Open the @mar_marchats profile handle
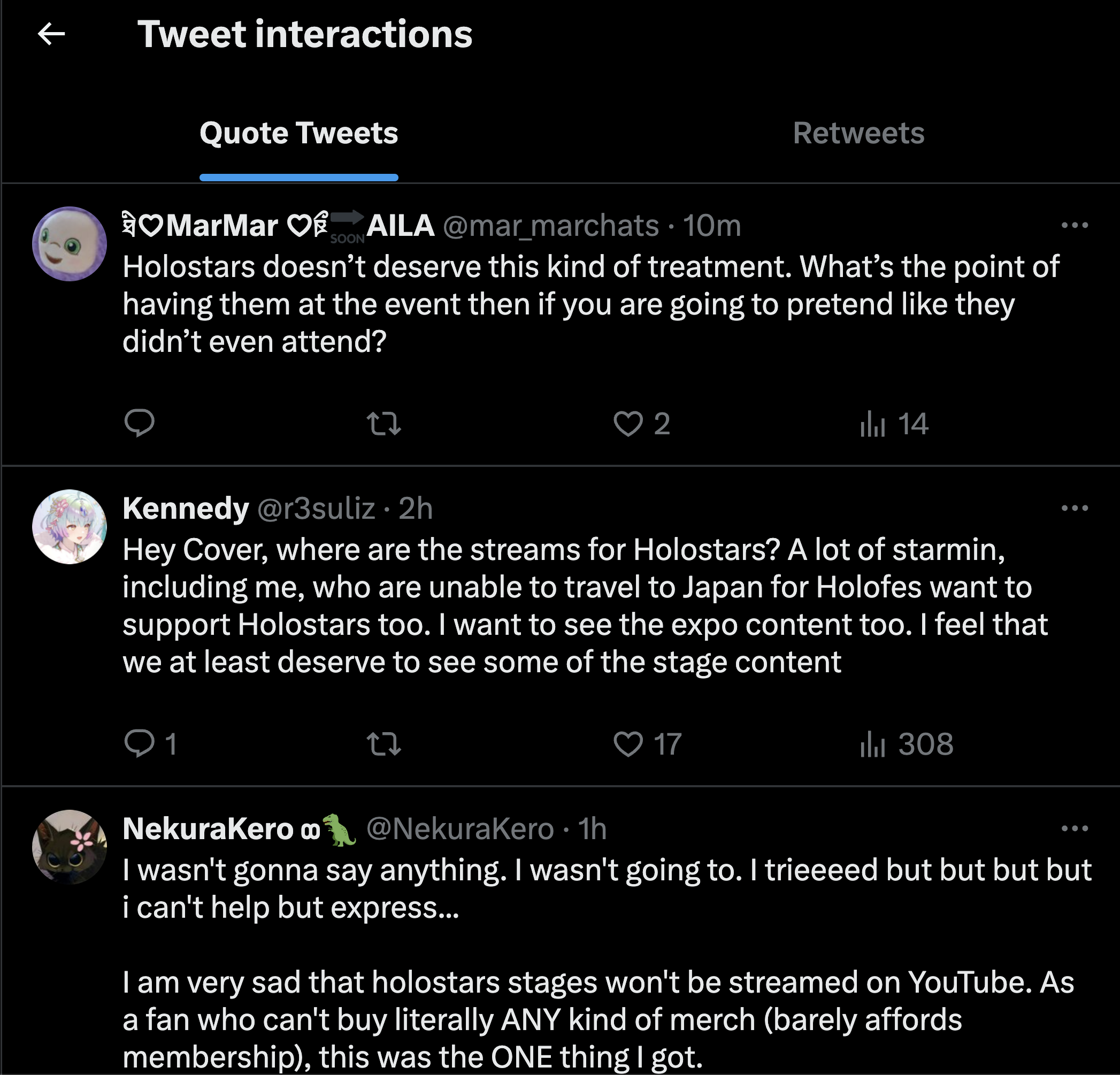This screenshot has width=1120, height=1075. pyautogui.click(x=551, y=226)
